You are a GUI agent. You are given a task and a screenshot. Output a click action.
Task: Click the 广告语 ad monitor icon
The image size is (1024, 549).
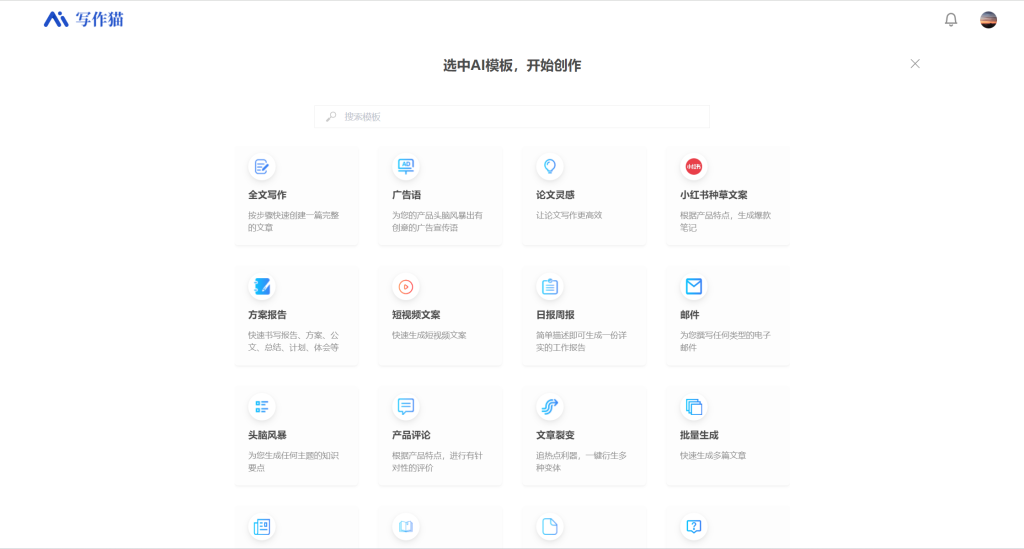point(406,166)
